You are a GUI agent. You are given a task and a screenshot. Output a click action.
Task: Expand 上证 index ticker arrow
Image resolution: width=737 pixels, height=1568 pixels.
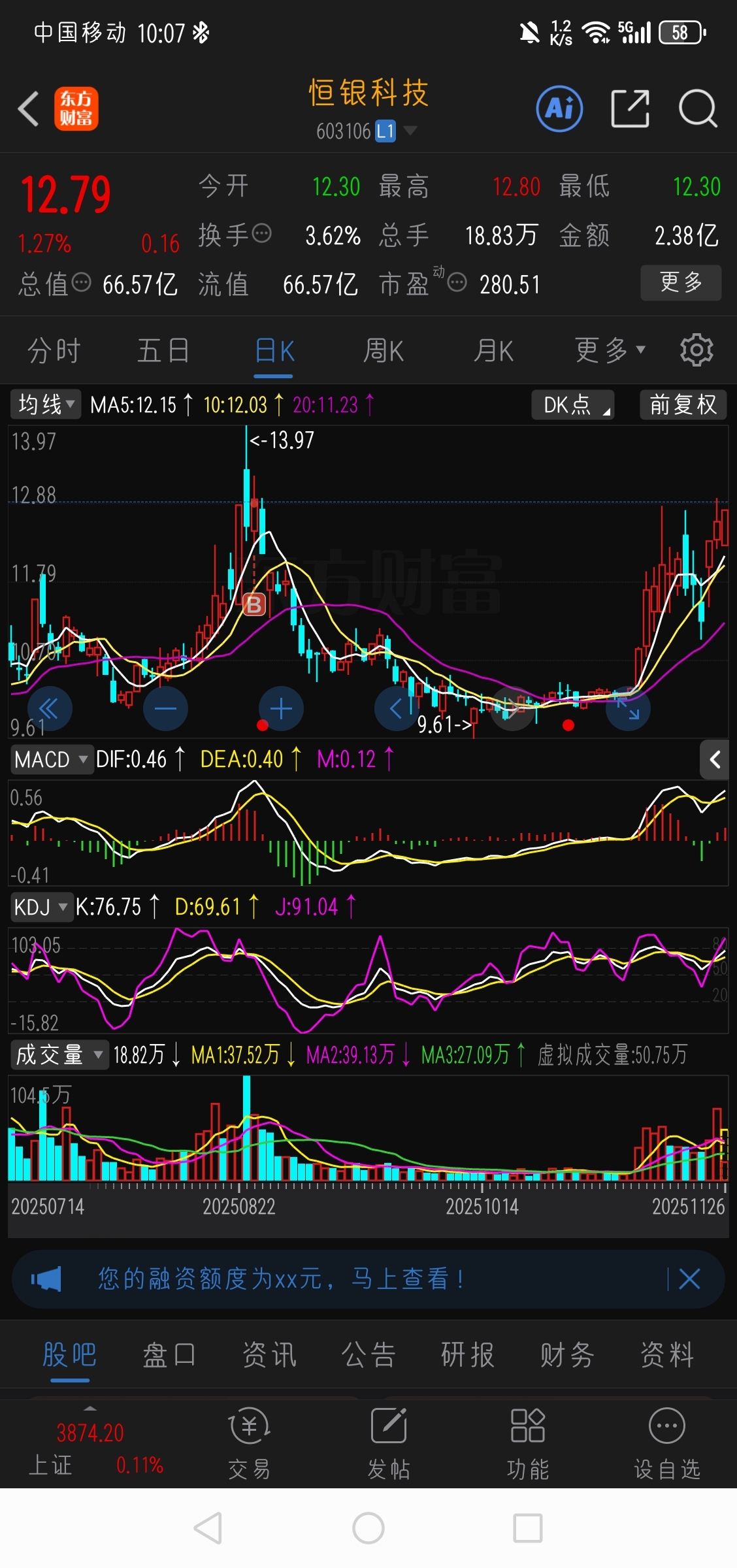click(90, 1408)
